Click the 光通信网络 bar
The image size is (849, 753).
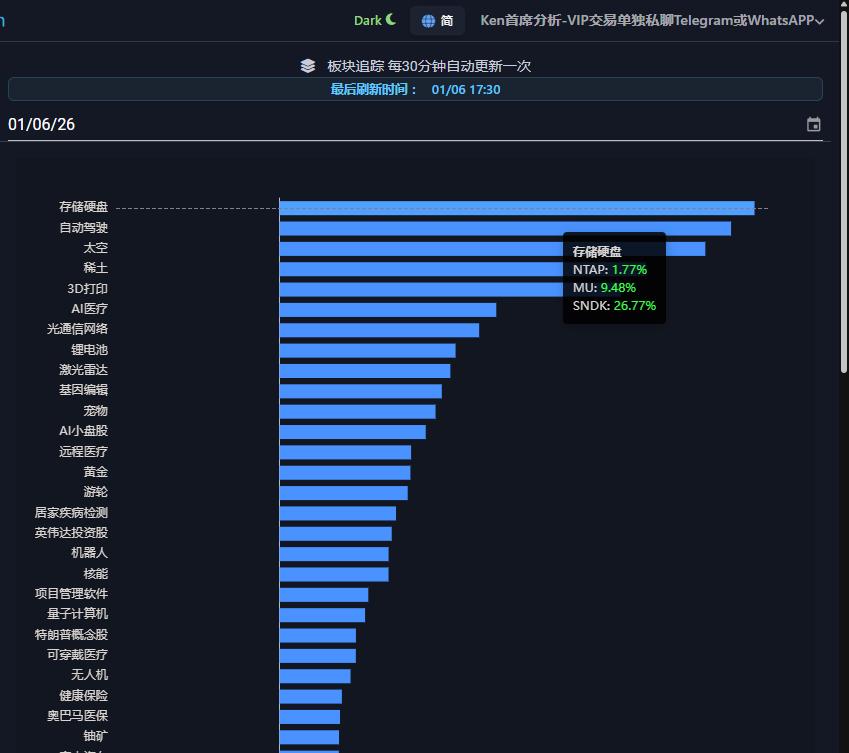(378, 330)
